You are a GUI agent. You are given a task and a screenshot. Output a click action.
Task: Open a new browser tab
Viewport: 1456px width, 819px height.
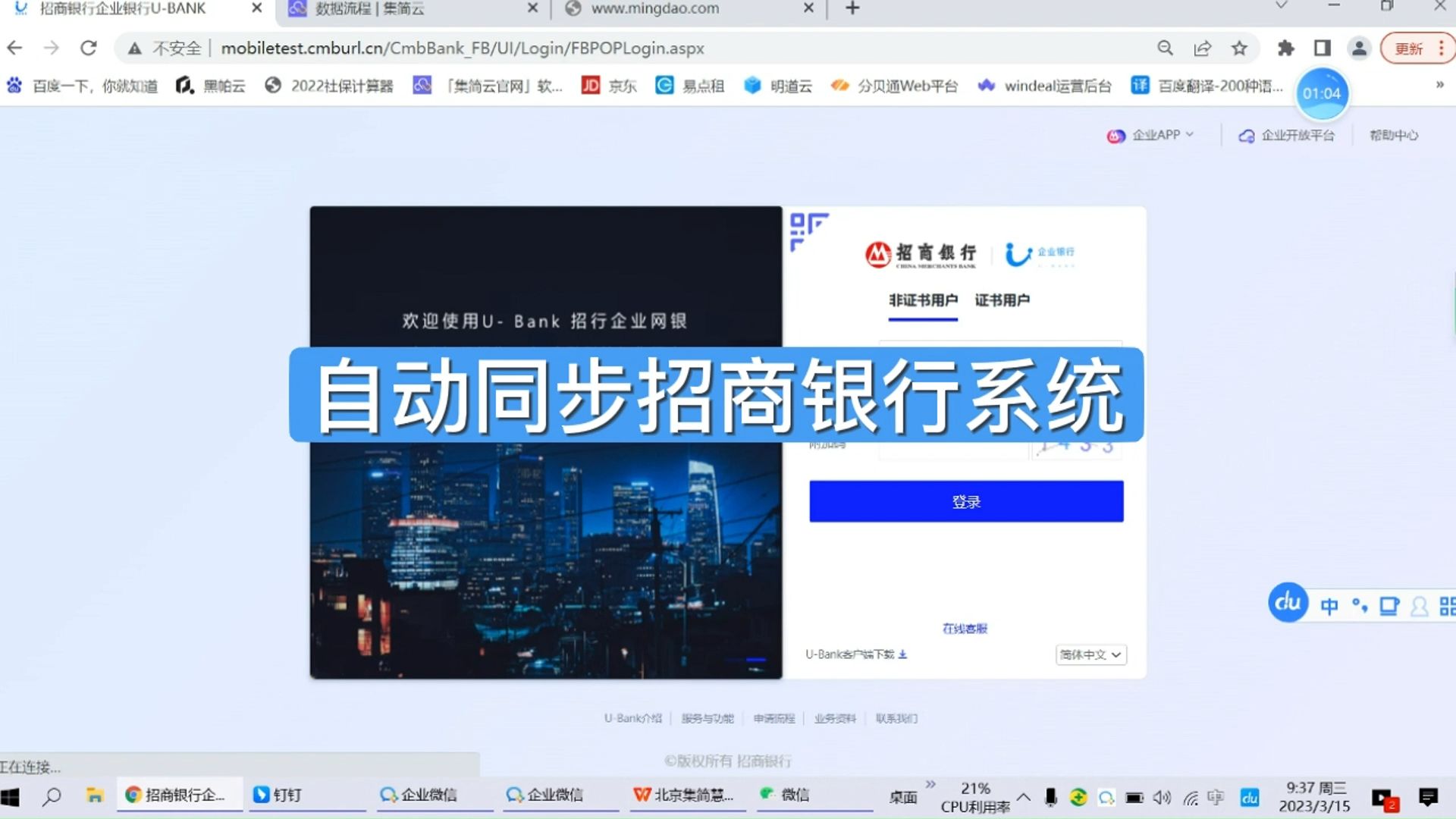(x=852, y=8)
